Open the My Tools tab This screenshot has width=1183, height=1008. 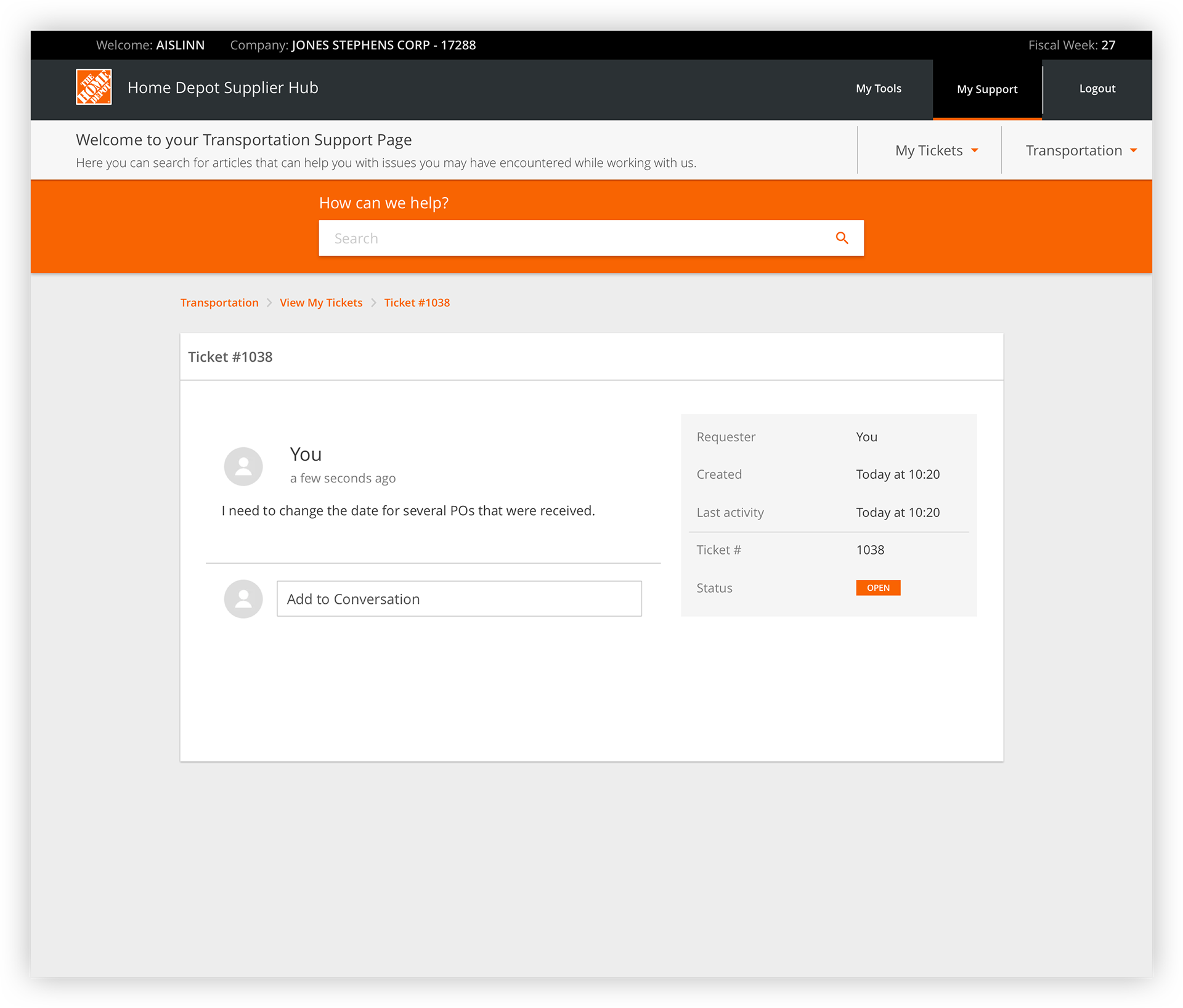click(x=878, y=89)
